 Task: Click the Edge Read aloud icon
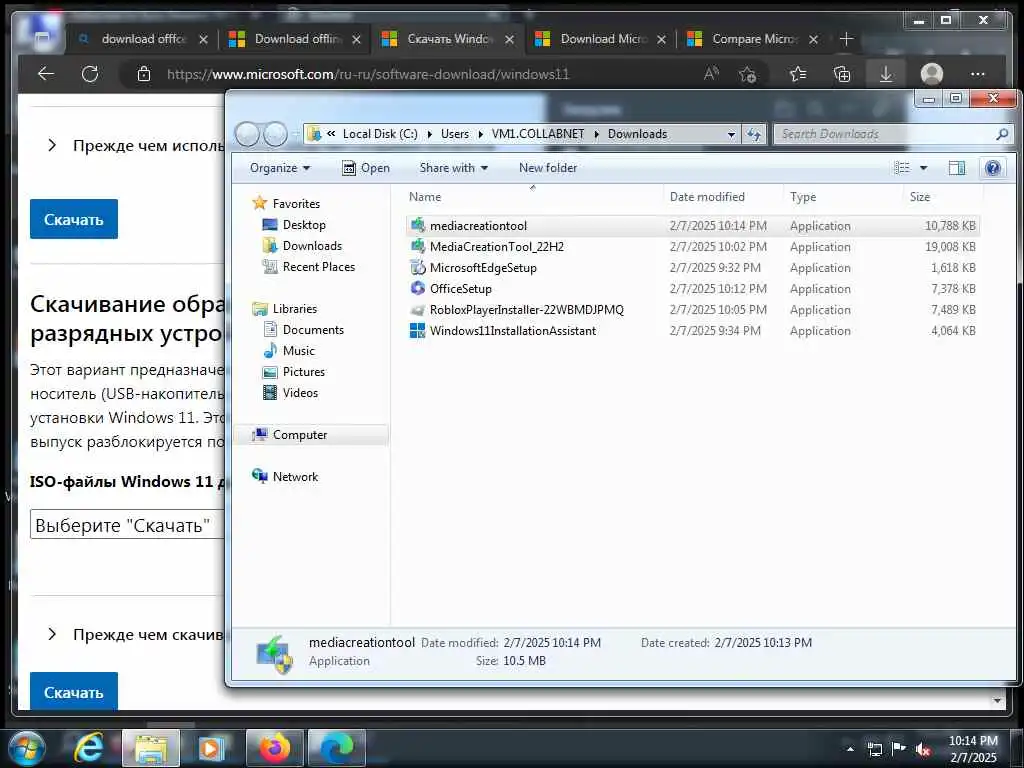pyautogui.click(x=711, y=74)
